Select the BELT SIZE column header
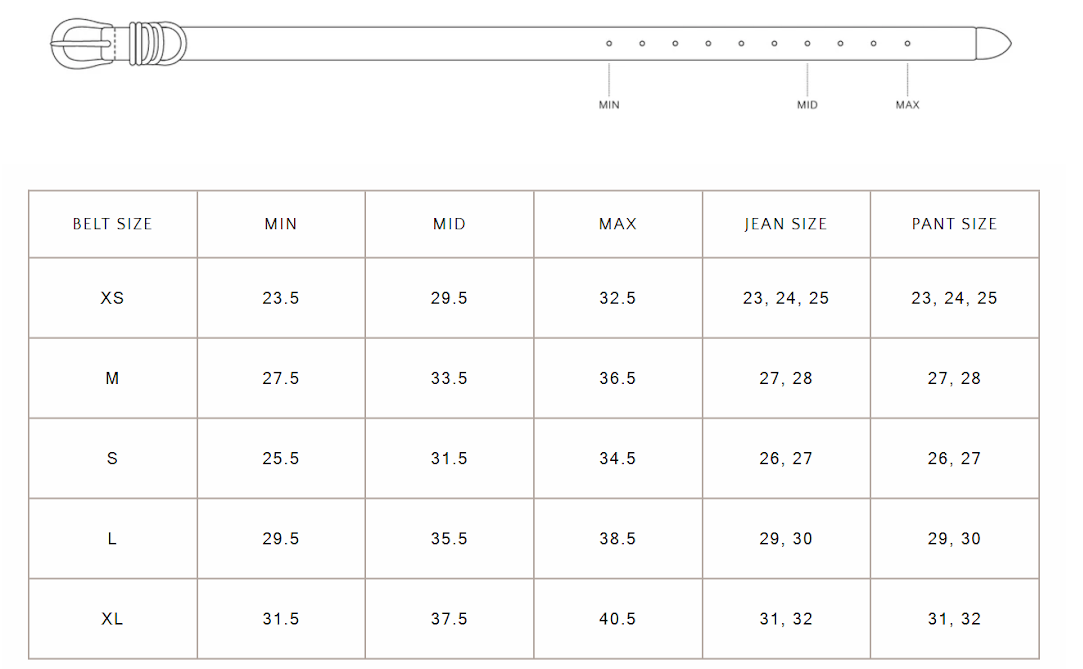Screen dimensions: 1083x669 pyautogui.click(x=112, y=224)
